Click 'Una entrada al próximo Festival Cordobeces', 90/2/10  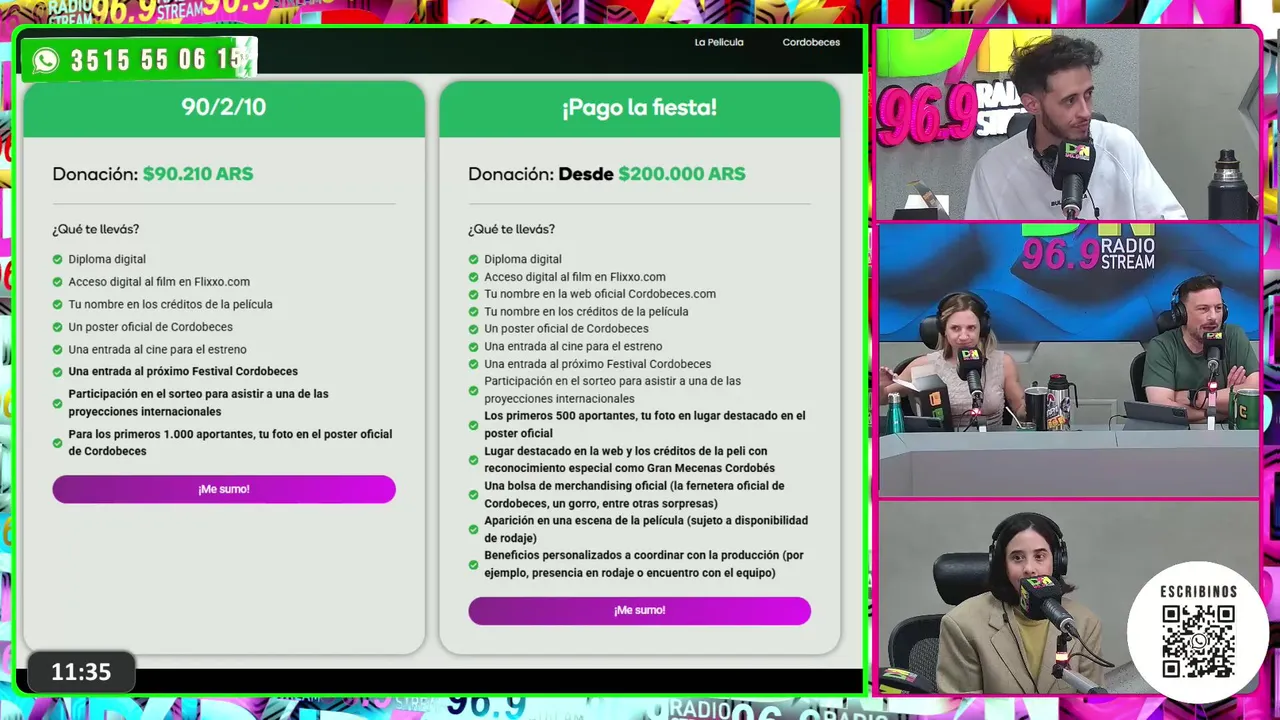click(x=183, y=371)
